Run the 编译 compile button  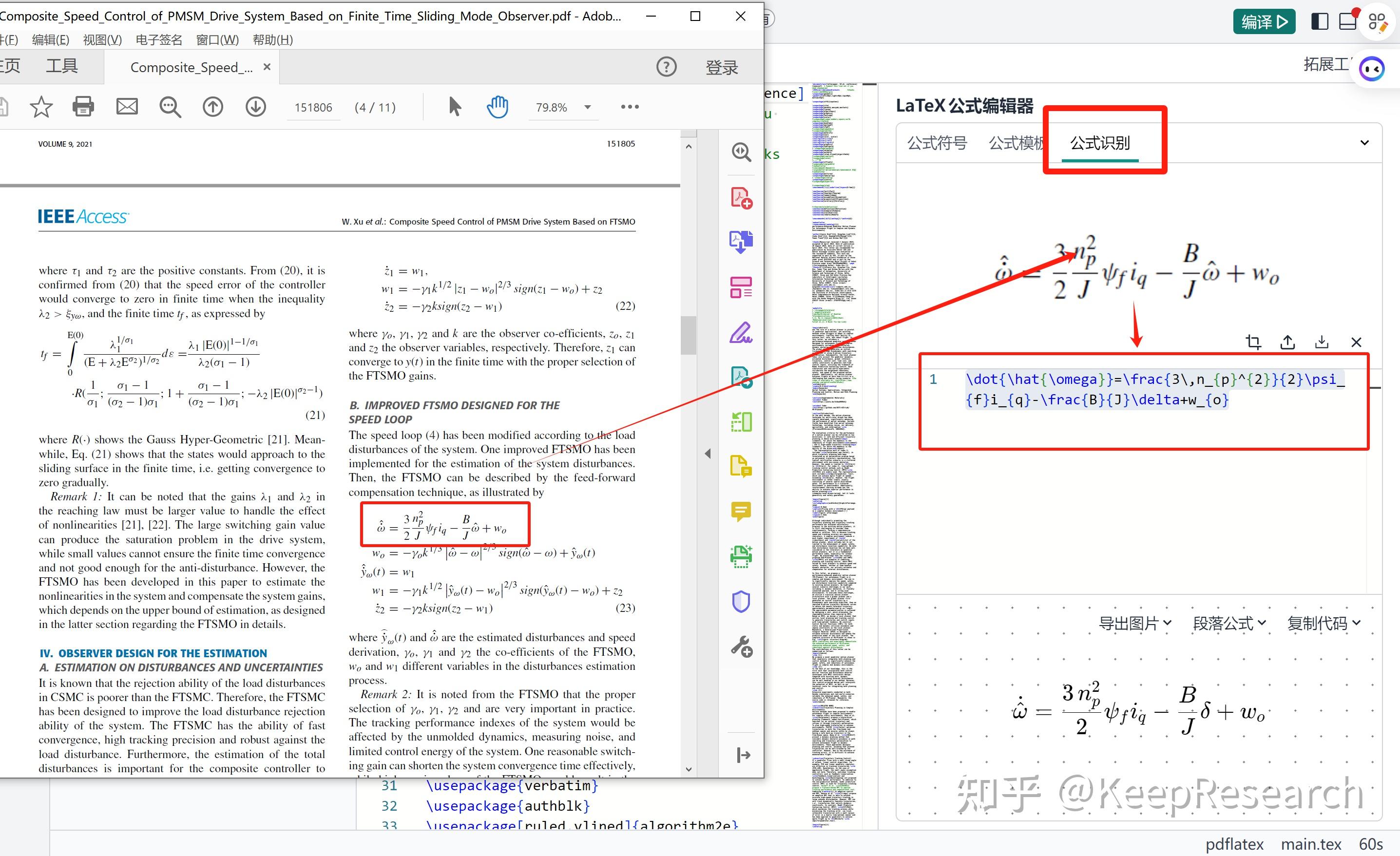(x=1264, y=21)
